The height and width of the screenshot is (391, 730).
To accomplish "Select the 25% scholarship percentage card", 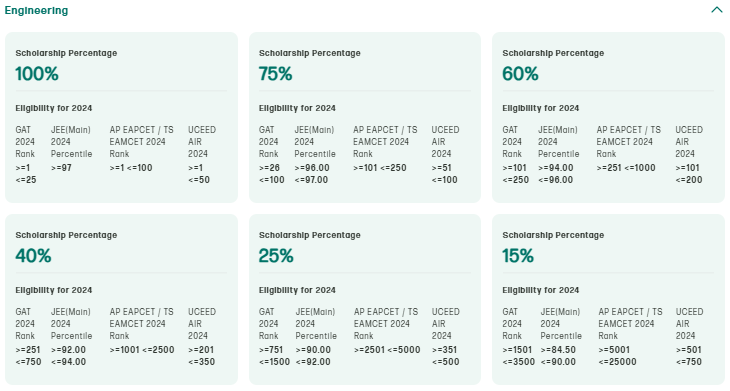I will click(365, 299).
